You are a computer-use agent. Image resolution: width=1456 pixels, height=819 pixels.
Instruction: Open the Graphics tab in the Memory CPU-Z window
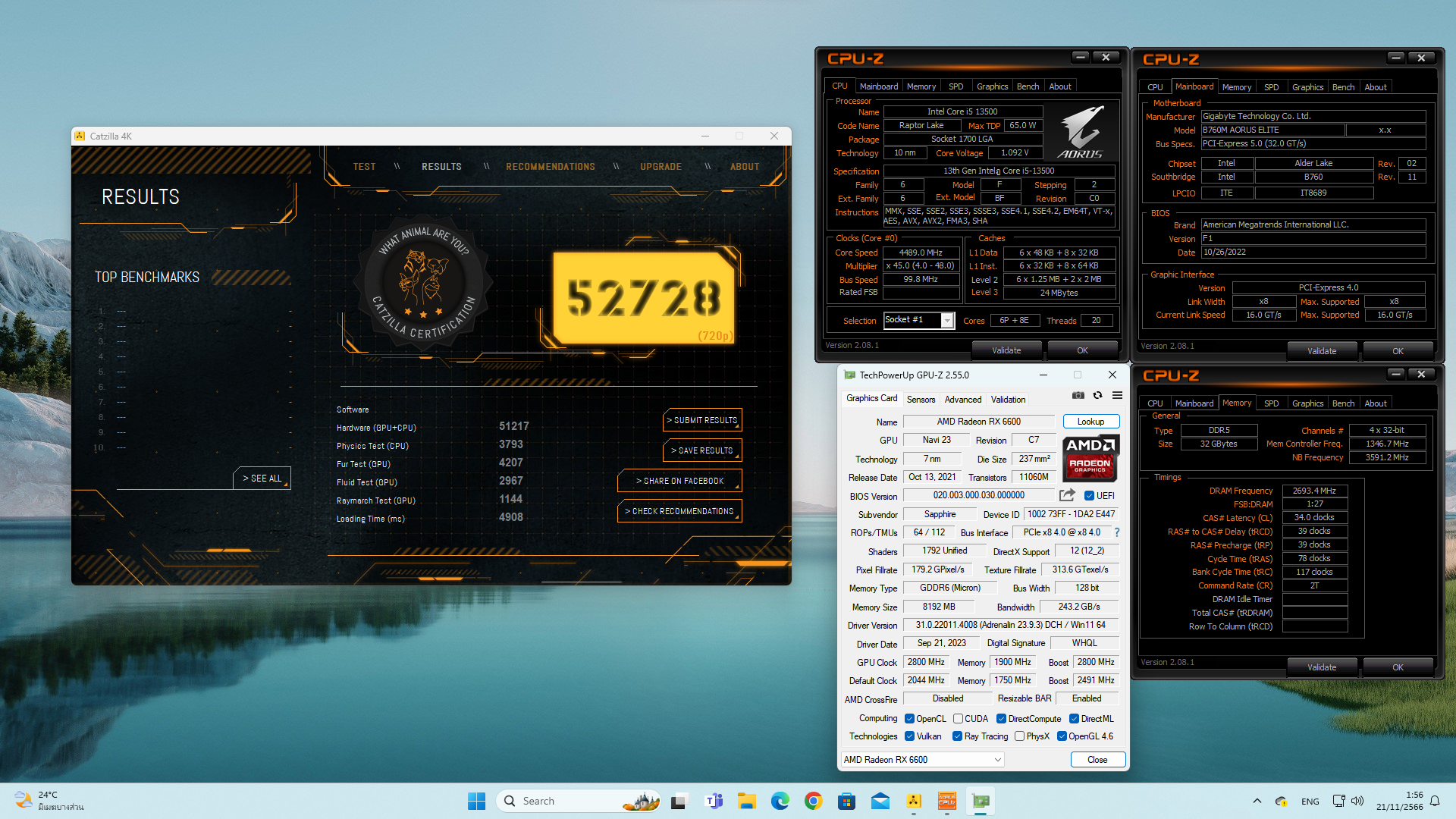(x=1308, y=403)
